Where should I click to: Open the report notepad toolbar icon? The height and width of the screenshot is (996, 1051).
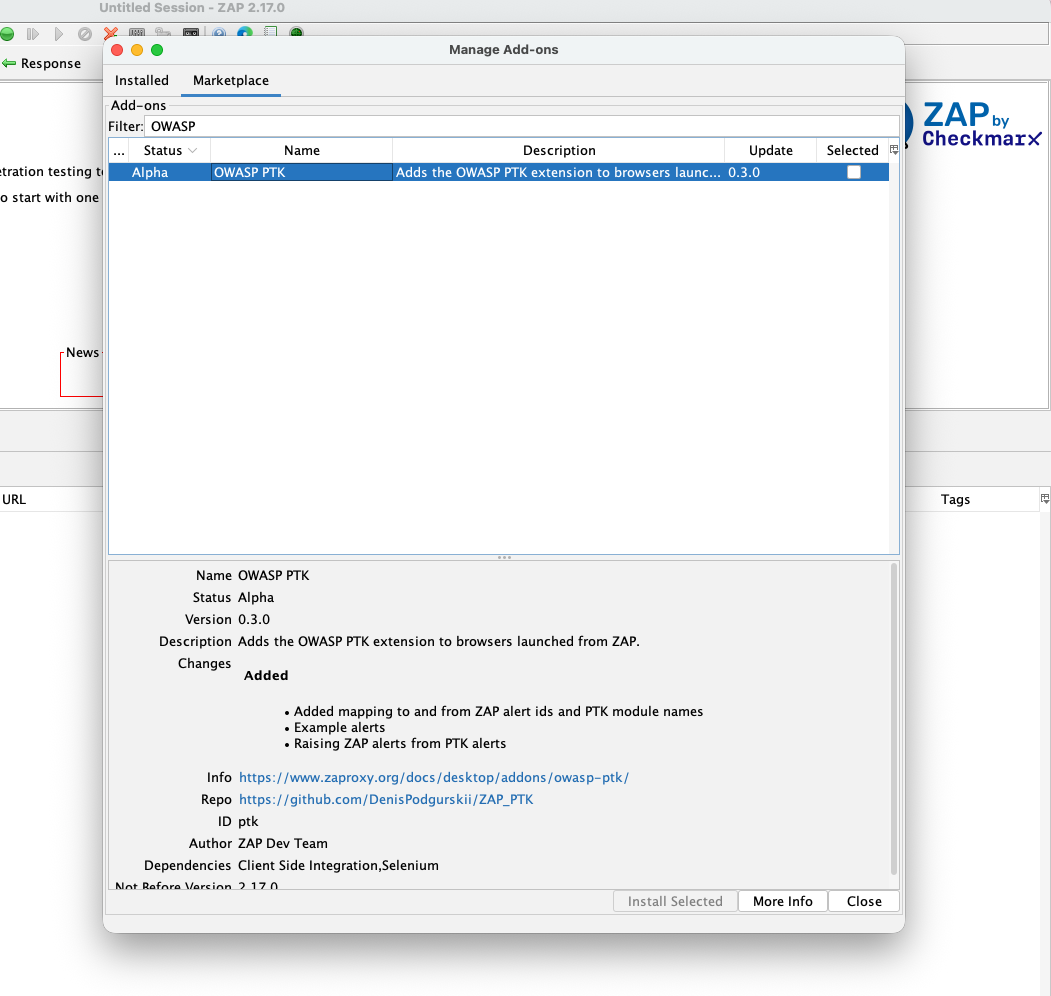[x=270, y=33]
